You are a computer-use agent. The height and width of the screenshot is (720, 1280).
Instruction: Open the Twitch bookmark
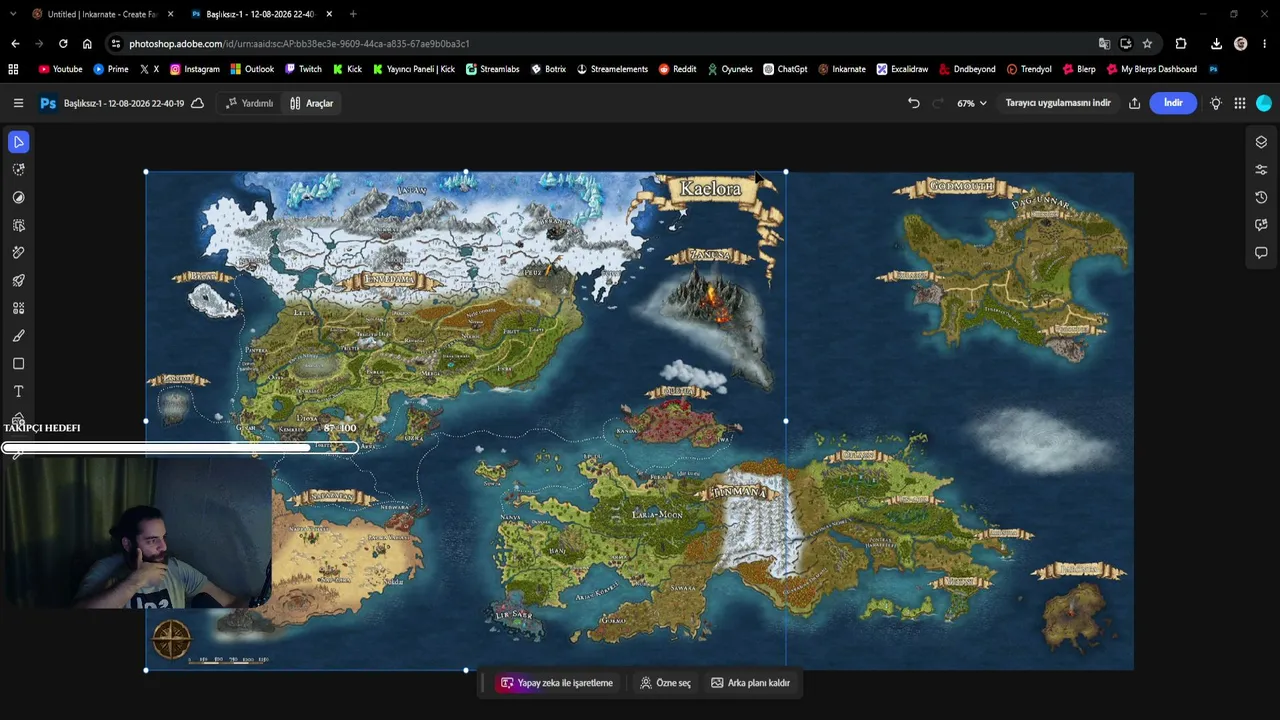point(304,69)
